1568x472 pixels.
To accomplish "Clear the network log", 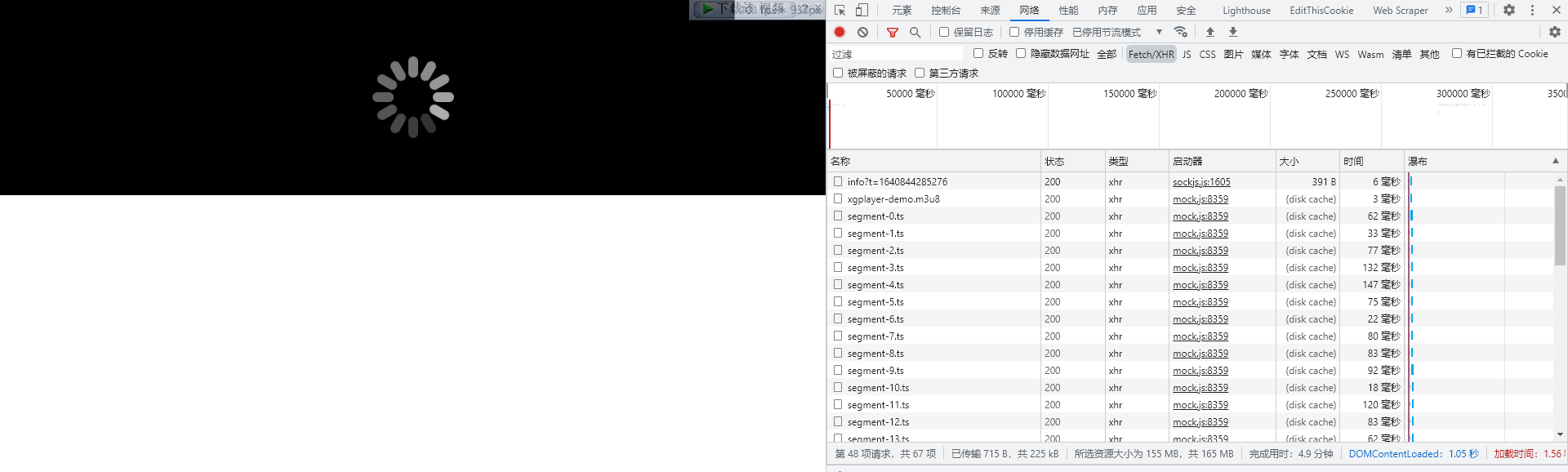I will [862, 32].
